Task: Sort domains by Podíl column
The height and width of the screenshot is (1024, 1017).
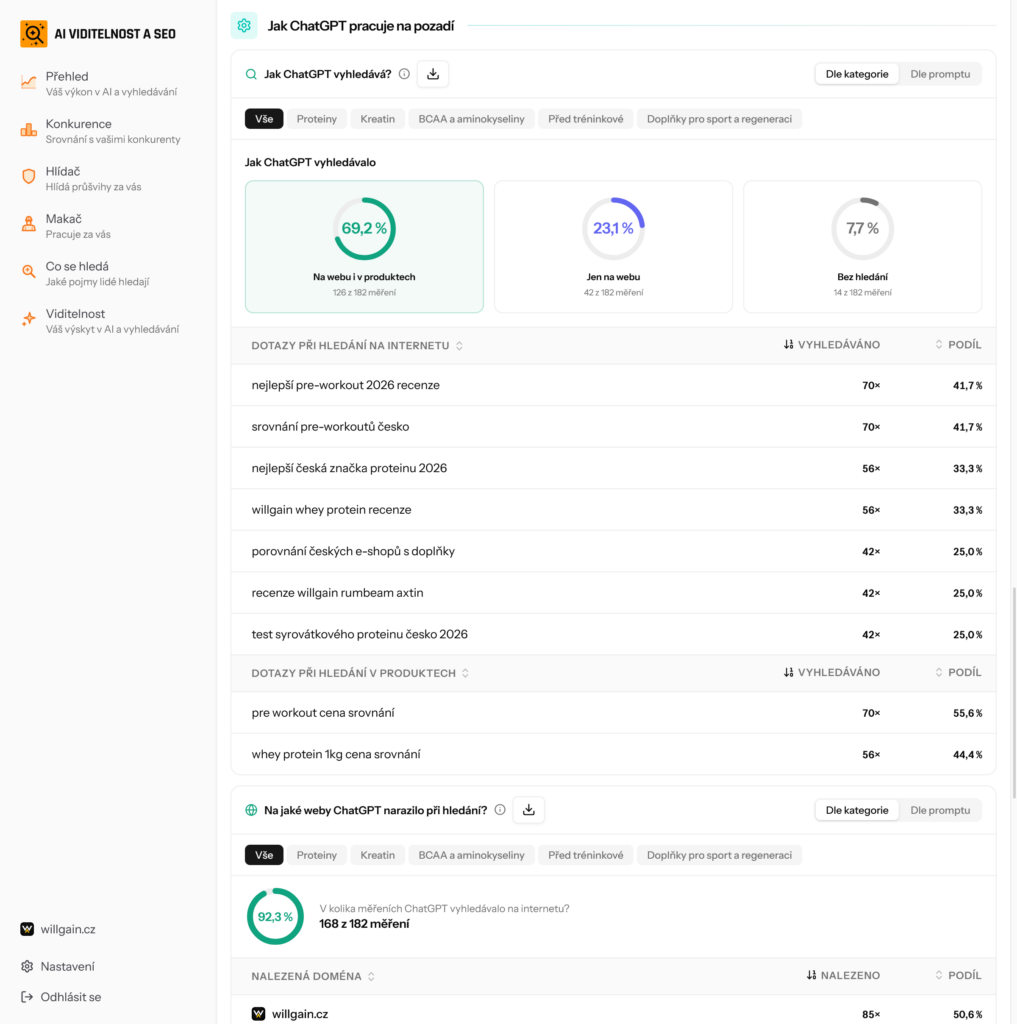Action: tap(958, 975)
